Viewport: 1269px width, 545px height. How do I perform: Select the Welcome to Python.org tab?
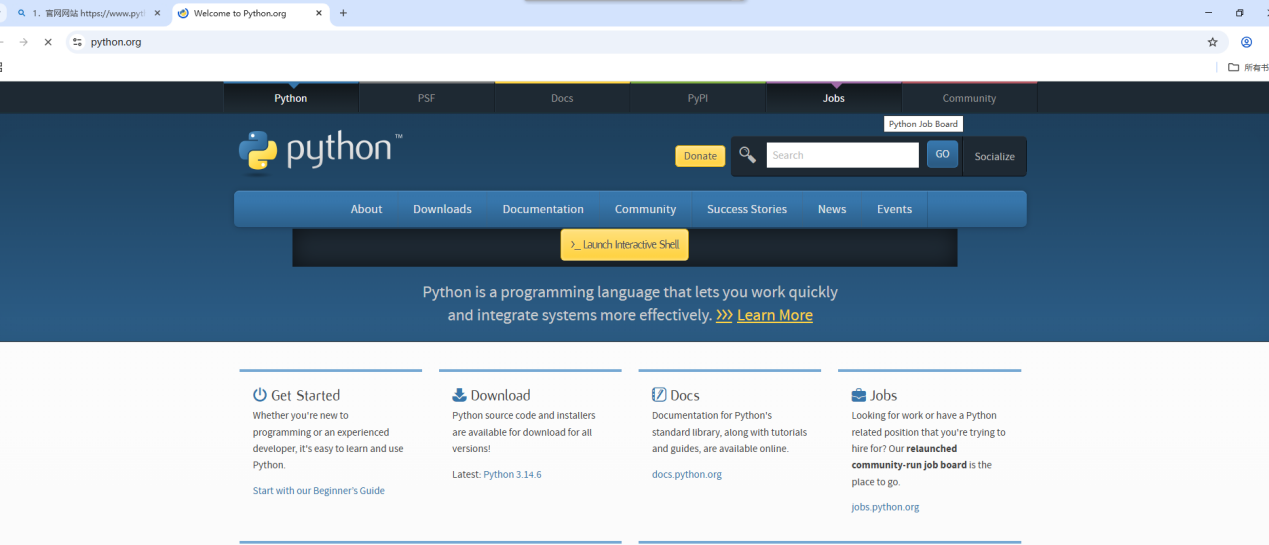click(x=250, y=13)
